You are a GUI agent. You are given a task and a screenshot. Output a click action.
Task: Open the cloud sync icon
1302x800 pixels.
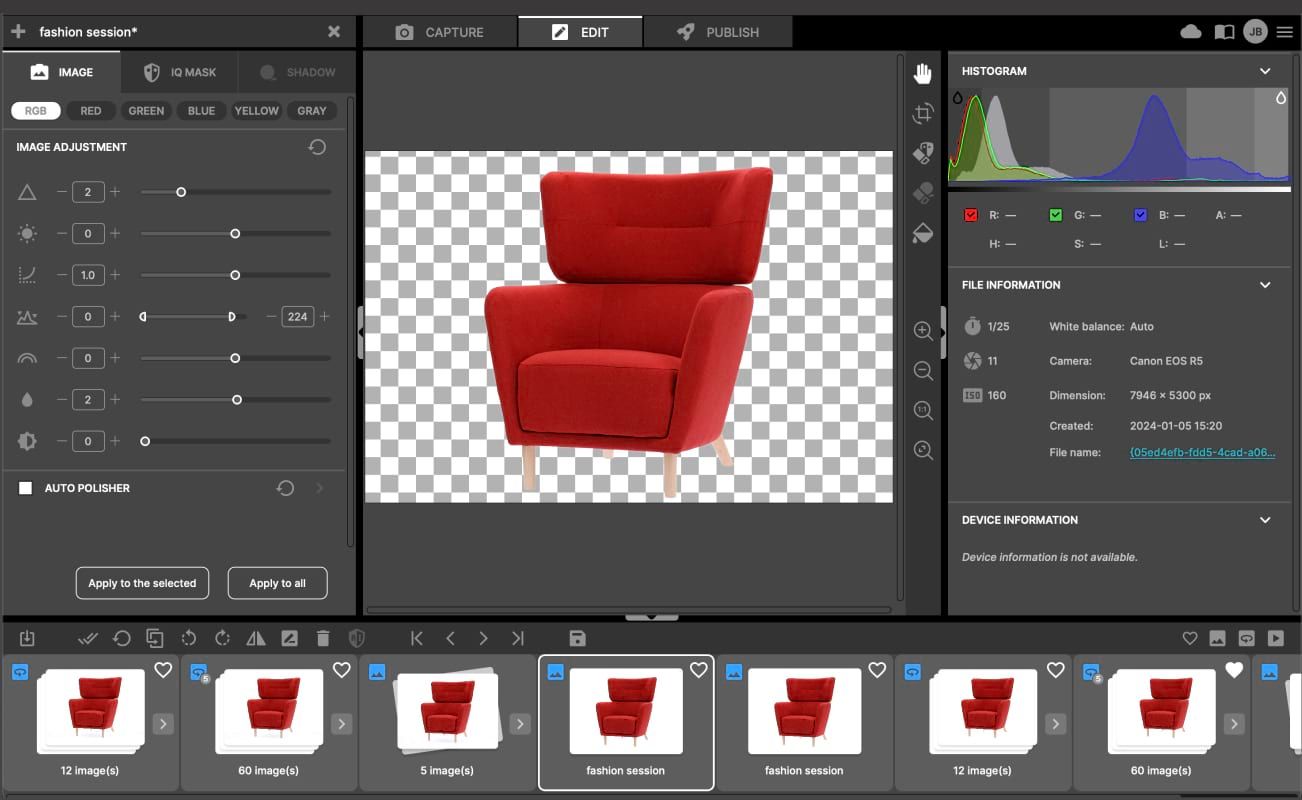point(1191,32)
